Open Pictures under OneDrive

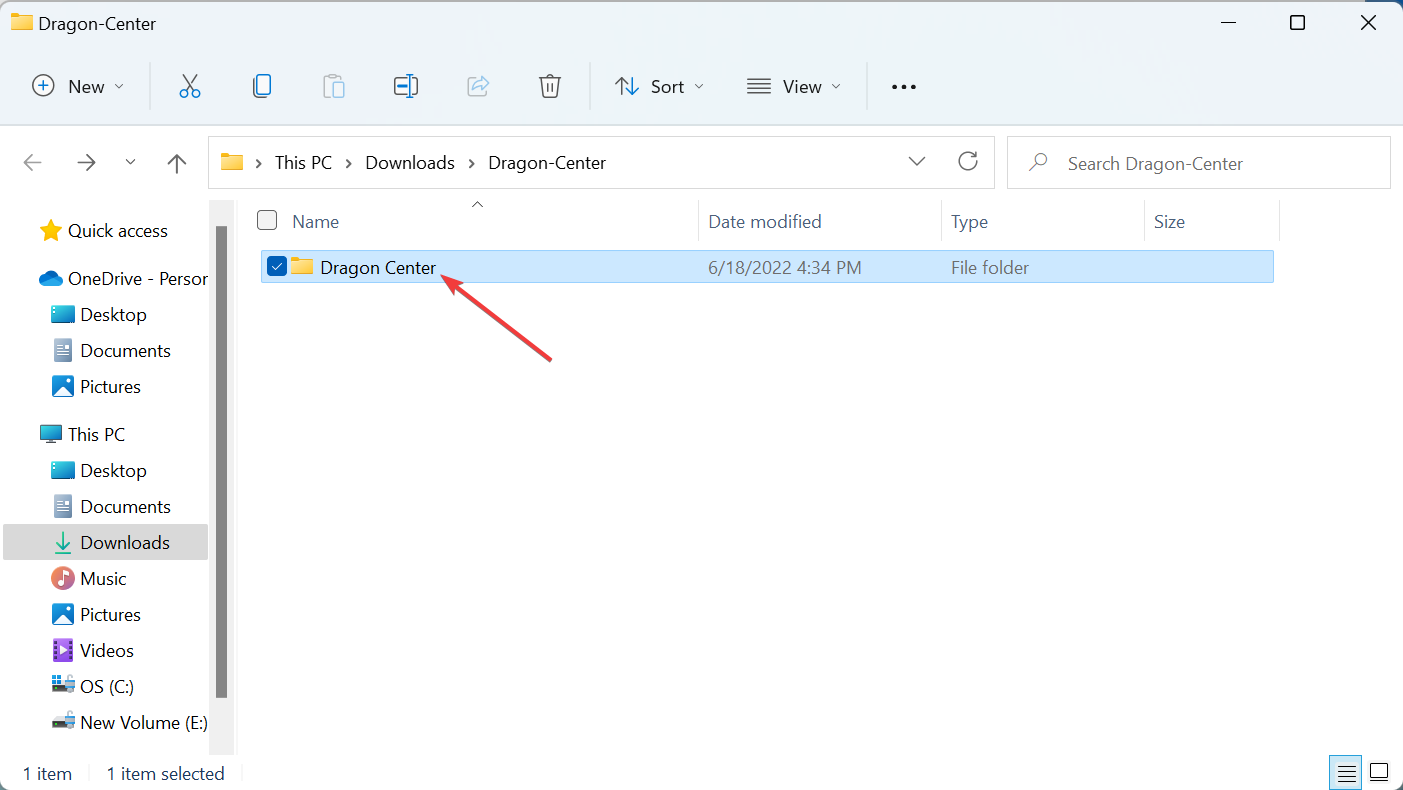pyautogui.click(x=96, y=386)
